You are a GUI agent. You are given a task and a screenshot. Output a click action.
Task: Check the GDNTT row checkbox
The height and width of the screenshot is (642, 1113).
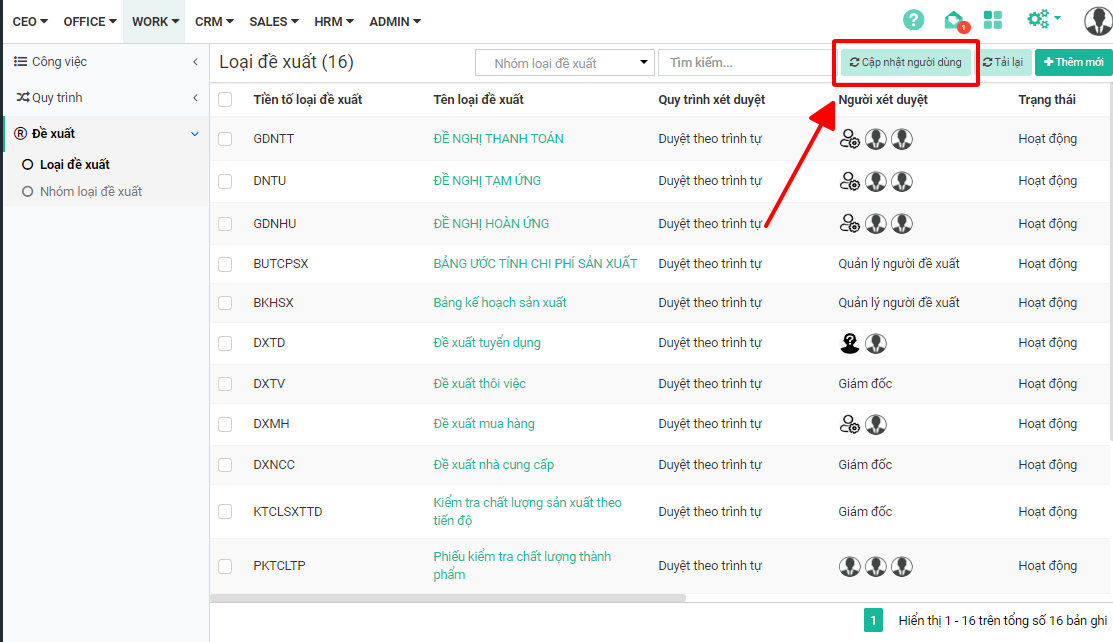225,139
